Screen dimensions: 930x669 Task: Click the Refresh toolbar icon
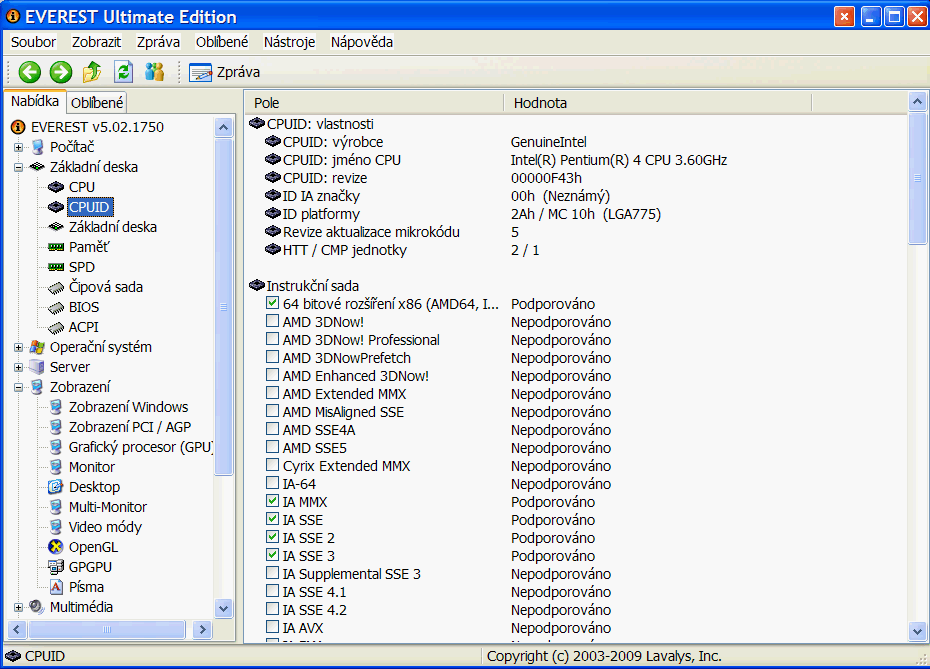(x=123, y=72)
